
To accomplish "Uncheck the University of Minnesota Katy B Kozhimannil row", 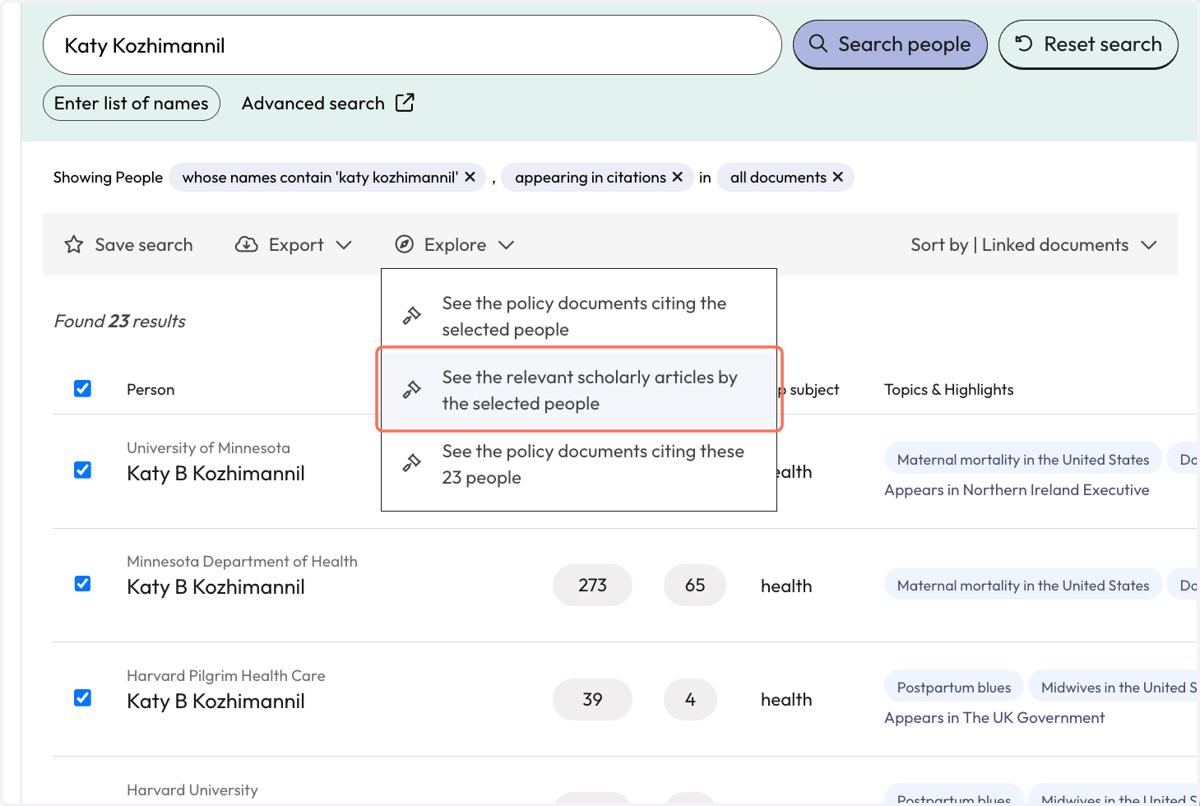I will coord(83,470).
